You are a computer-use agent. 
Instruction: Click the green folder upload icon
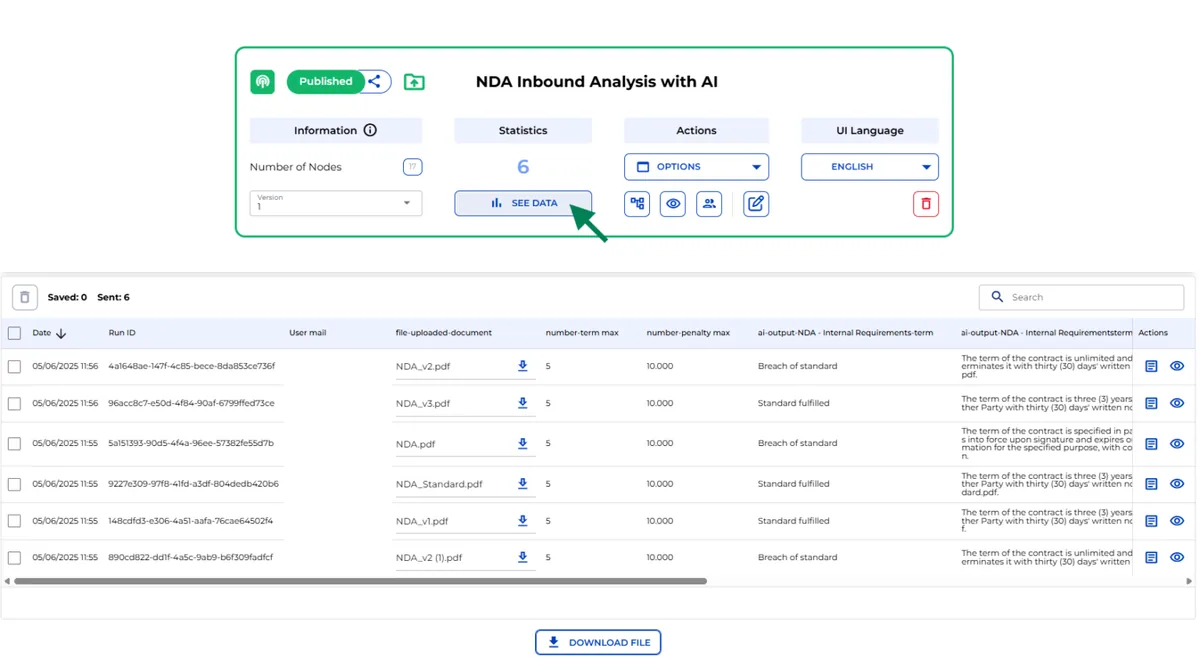(x=414, y=82)
